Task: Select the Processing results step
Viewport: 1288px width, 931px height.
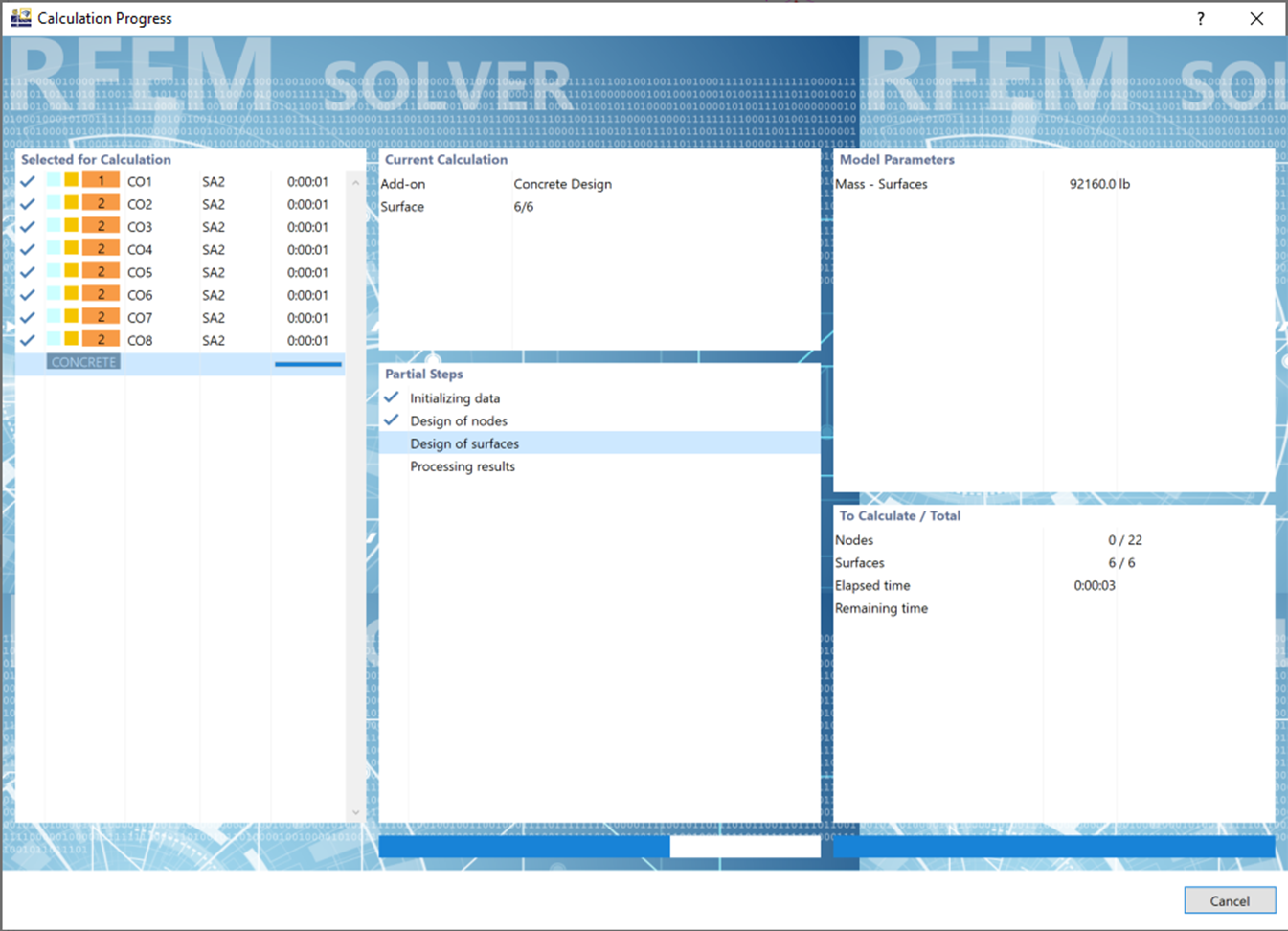Action: click(x=463, y=466)
